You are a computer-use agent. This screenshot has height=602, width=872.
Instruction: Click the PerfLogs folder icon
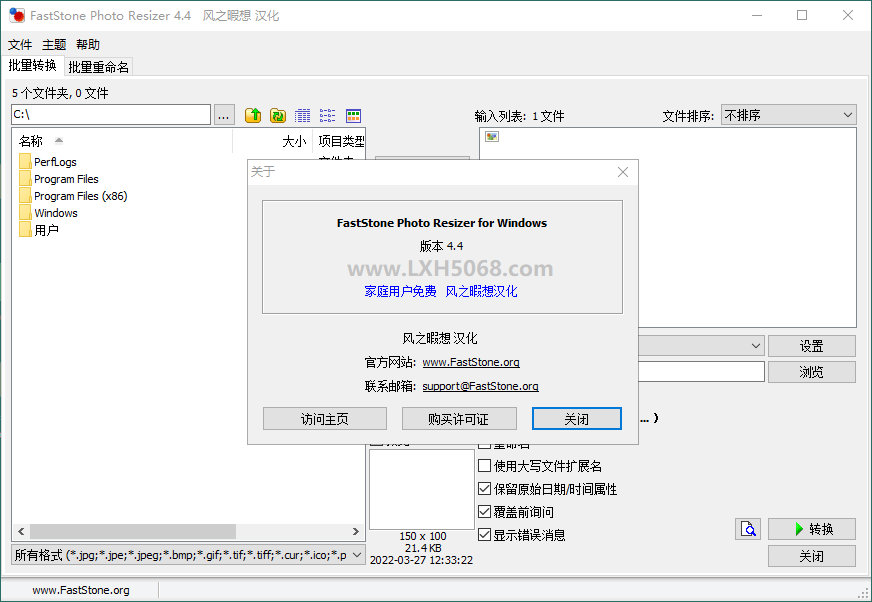tap(25, 162)
